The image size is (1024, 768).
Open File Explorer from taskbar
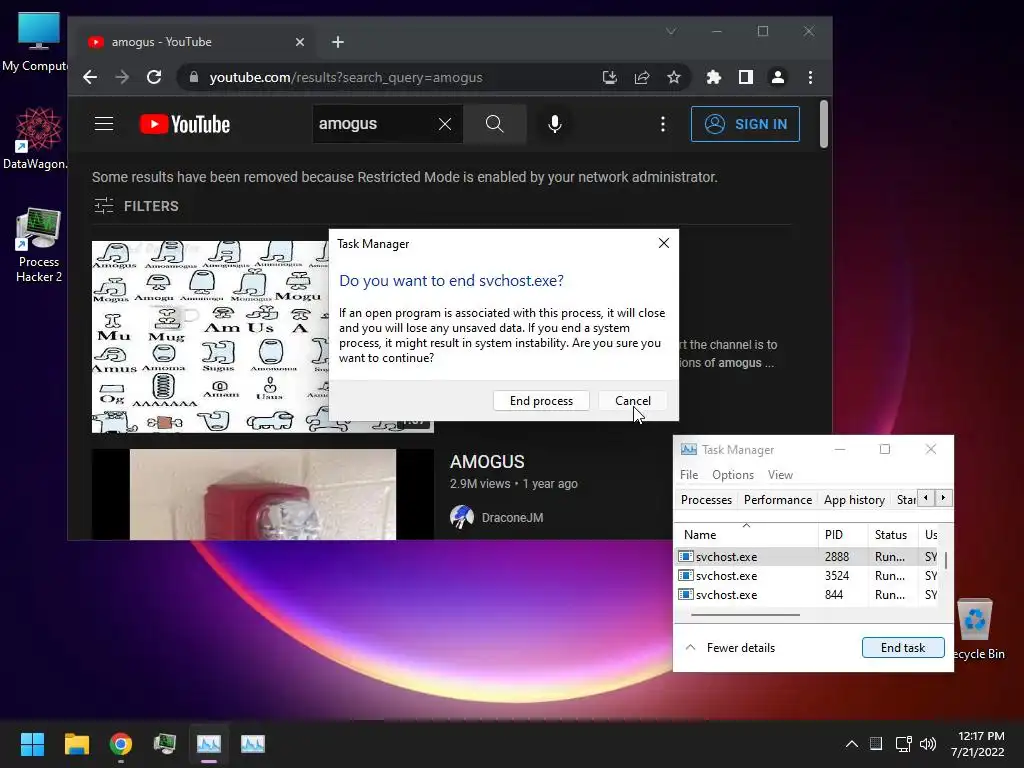(76, 744)
